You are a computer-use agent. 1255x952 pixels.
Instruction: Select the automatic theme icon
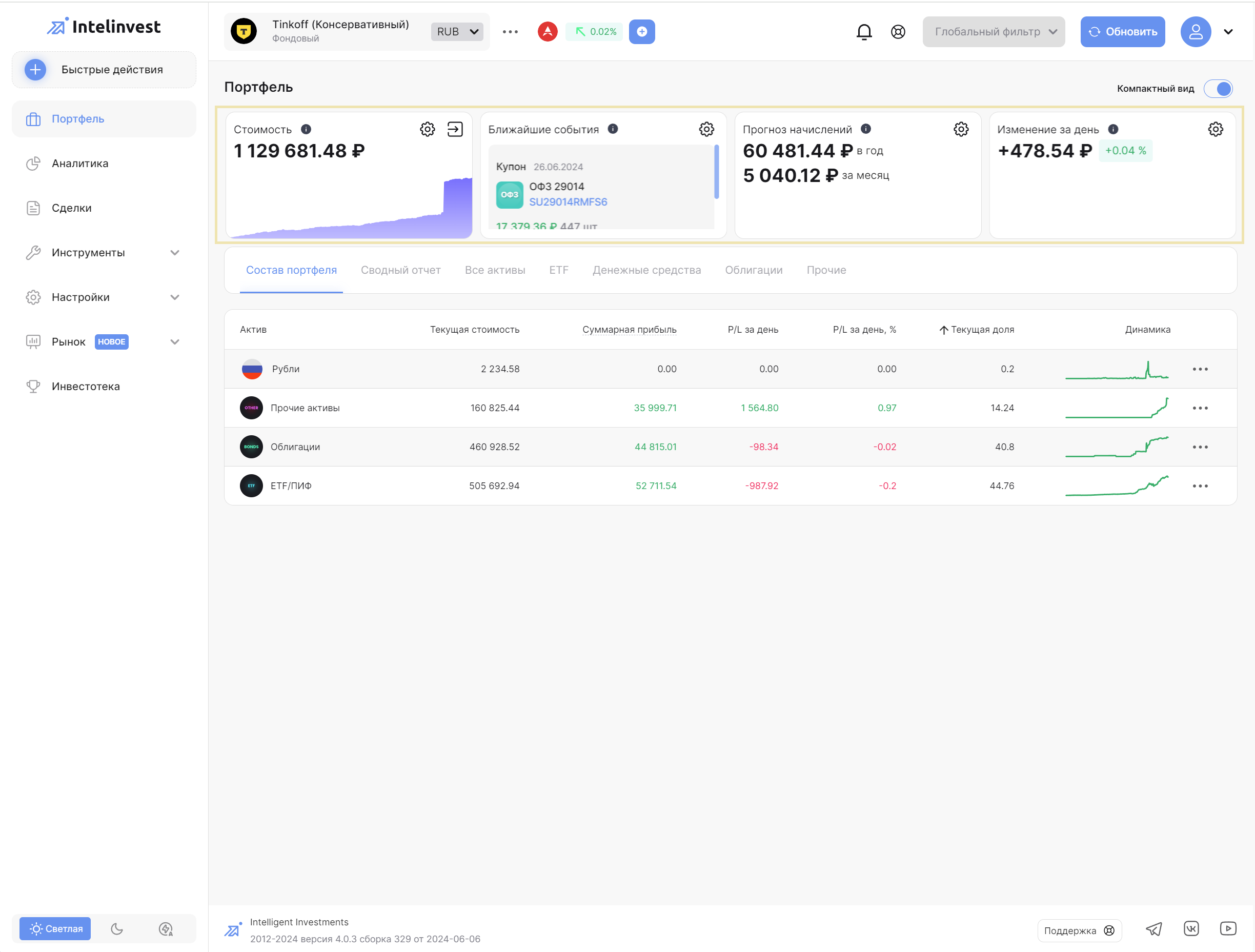tap(166, 929)
